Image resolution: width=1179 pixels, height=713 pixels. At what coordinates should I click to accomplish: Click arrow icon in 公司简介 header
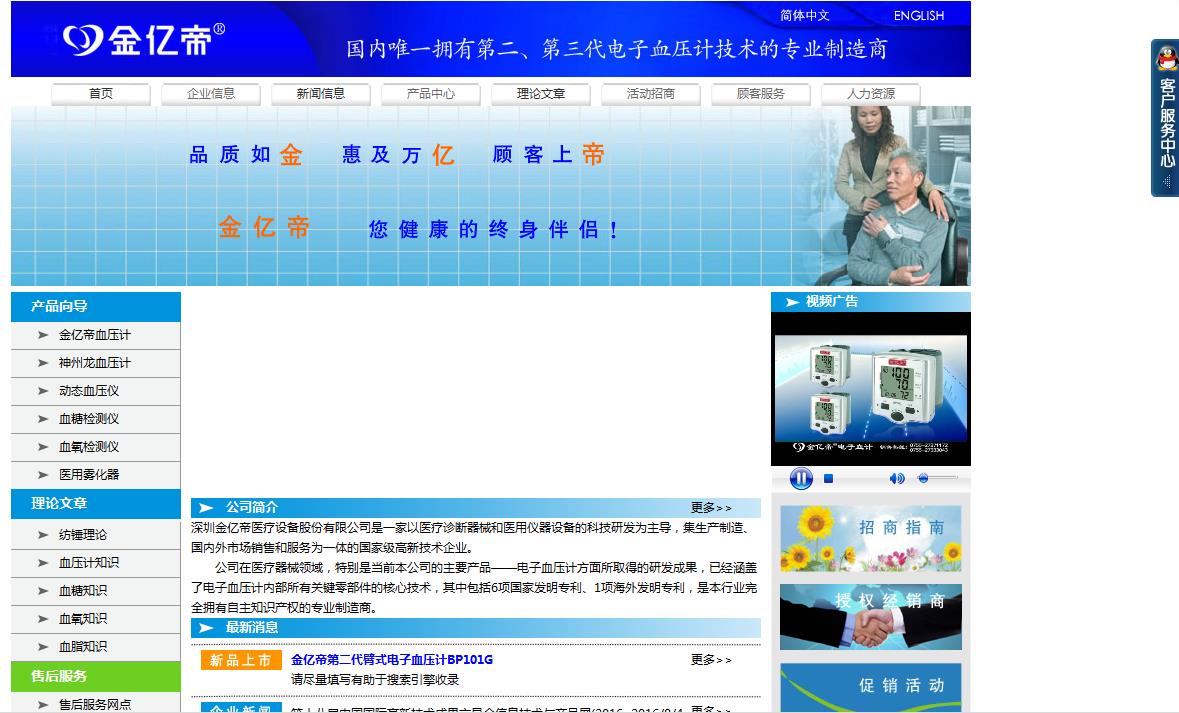(206, 508)
